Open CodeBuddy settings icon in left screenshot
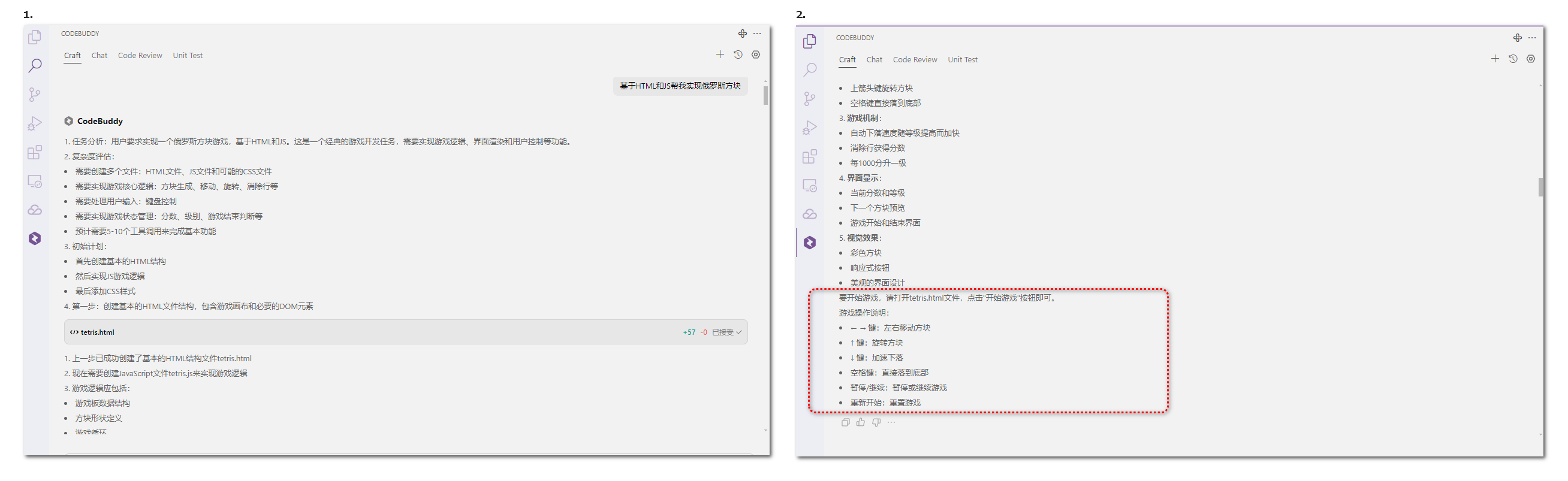Viewport: 1568px width, 481px height. click(756, 55)
